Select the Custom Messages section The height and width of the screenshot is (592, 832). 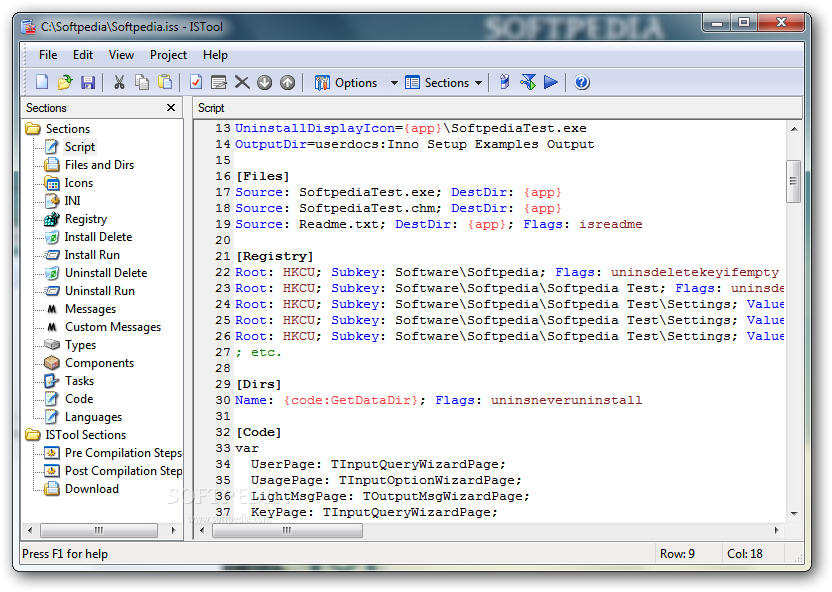click(x=112, y=327)
